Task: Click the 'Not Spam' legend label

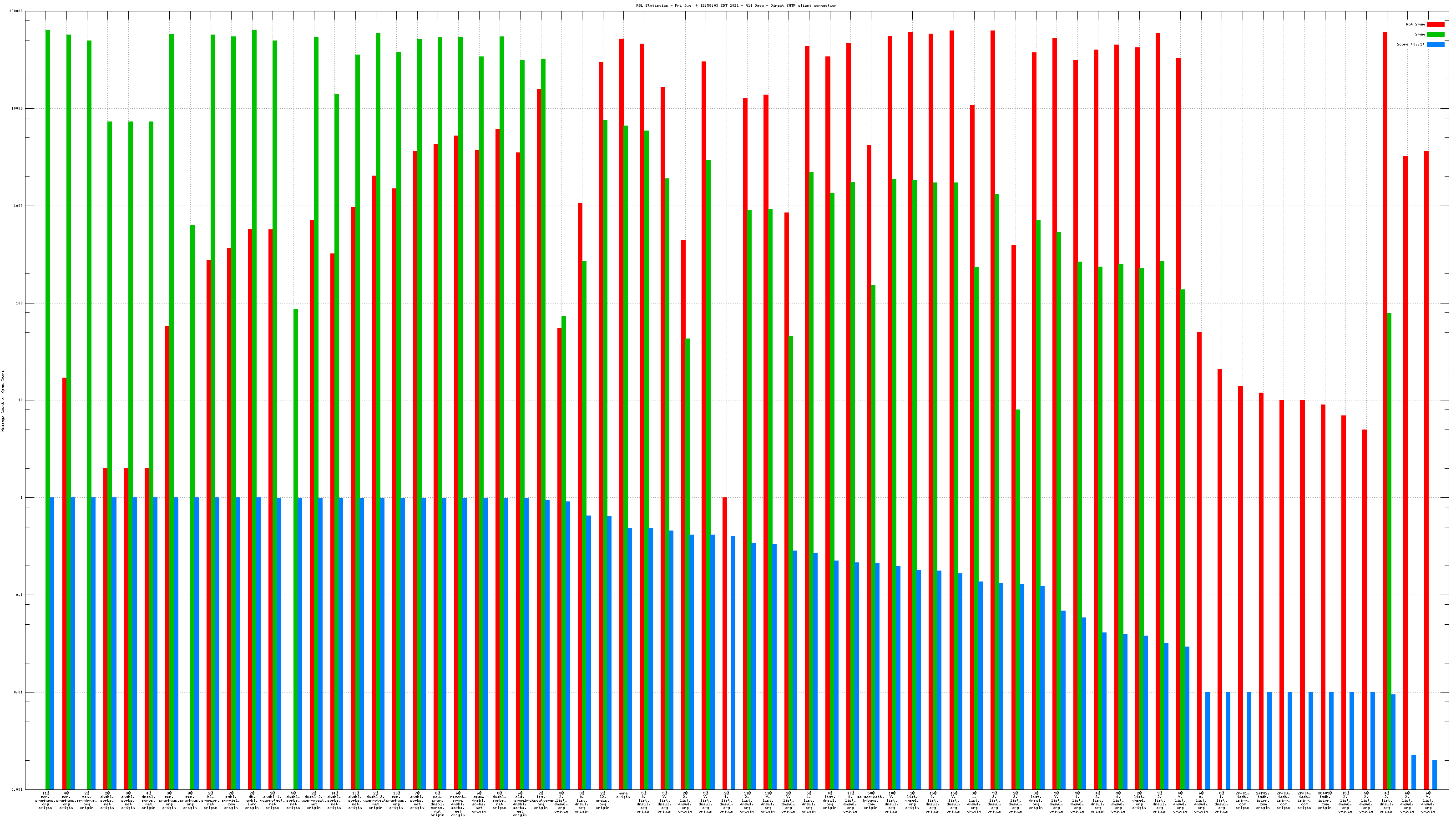Action: pos(1416,24)
